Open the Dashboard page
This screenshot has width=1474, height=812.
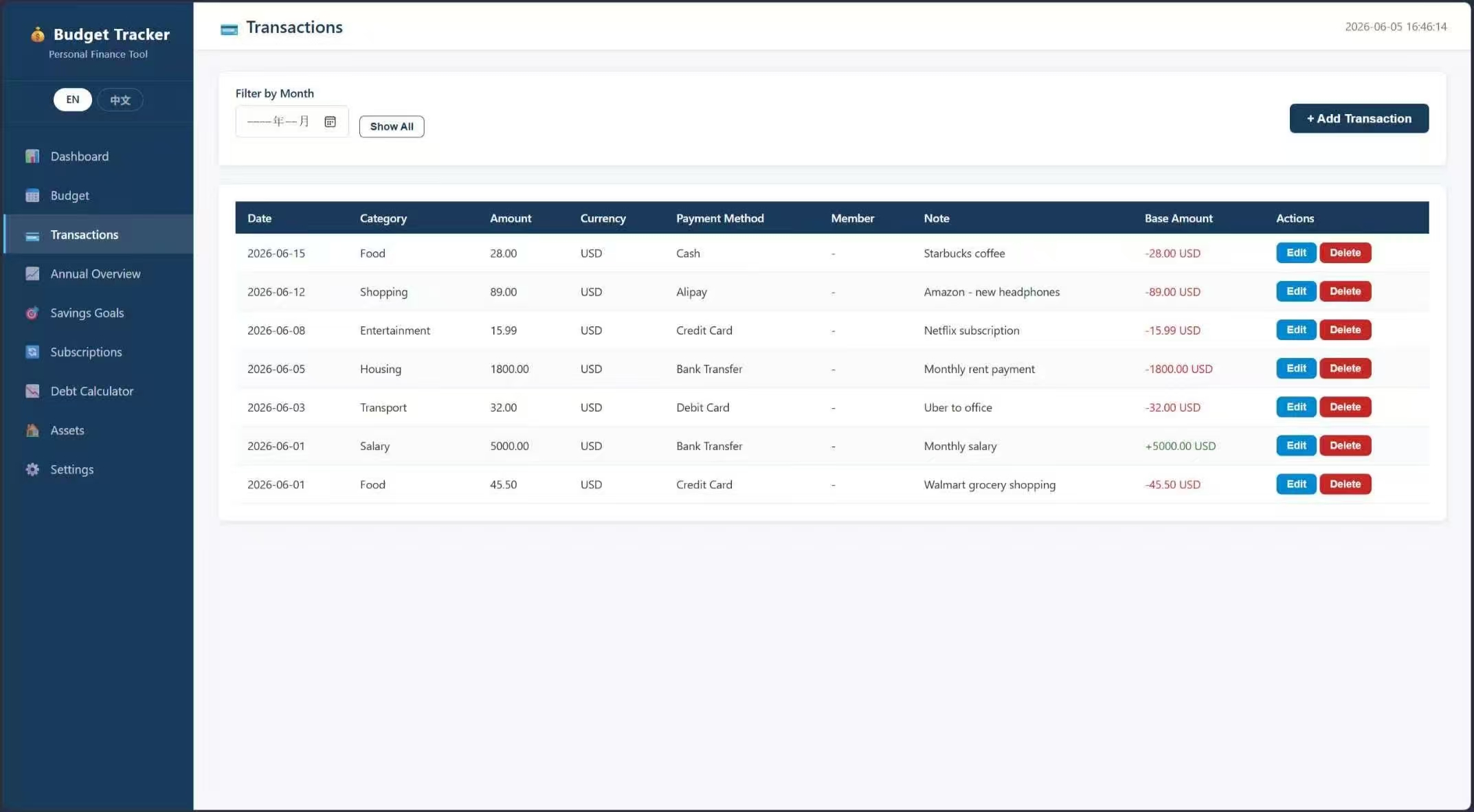coord(98,157)
